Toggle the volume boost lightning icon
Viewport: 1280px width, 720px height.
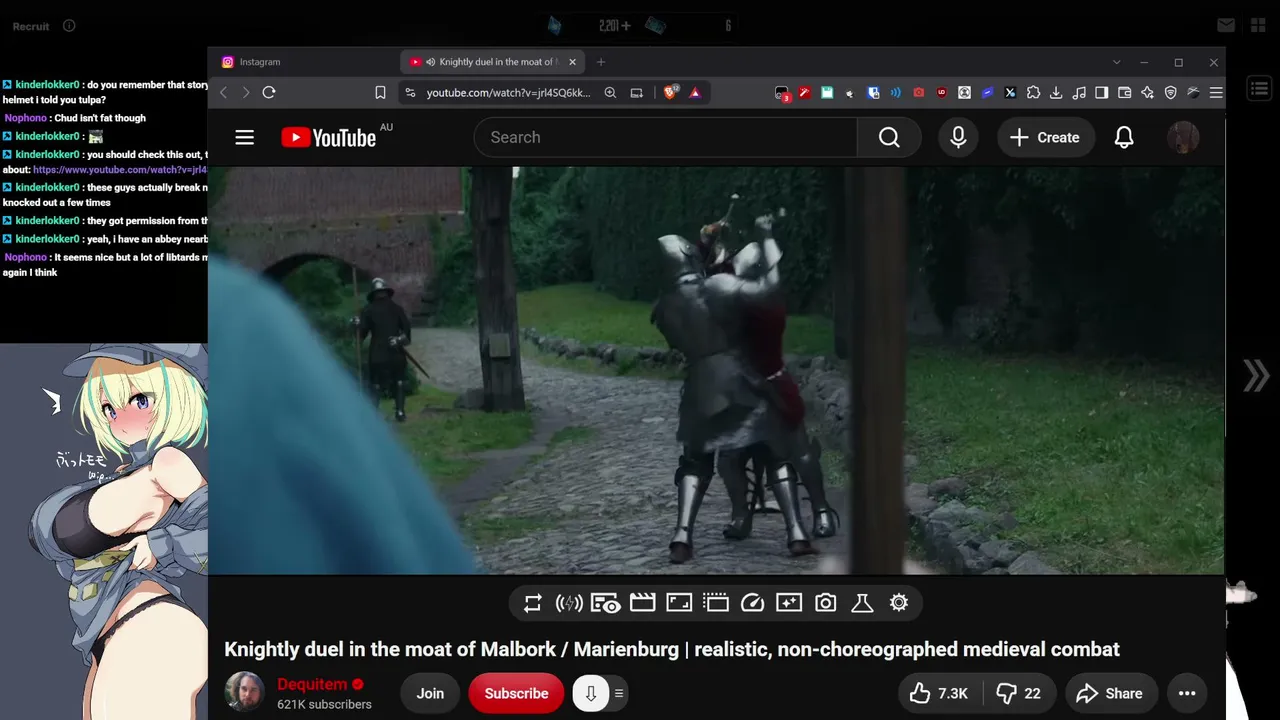[x=569, y=603]
